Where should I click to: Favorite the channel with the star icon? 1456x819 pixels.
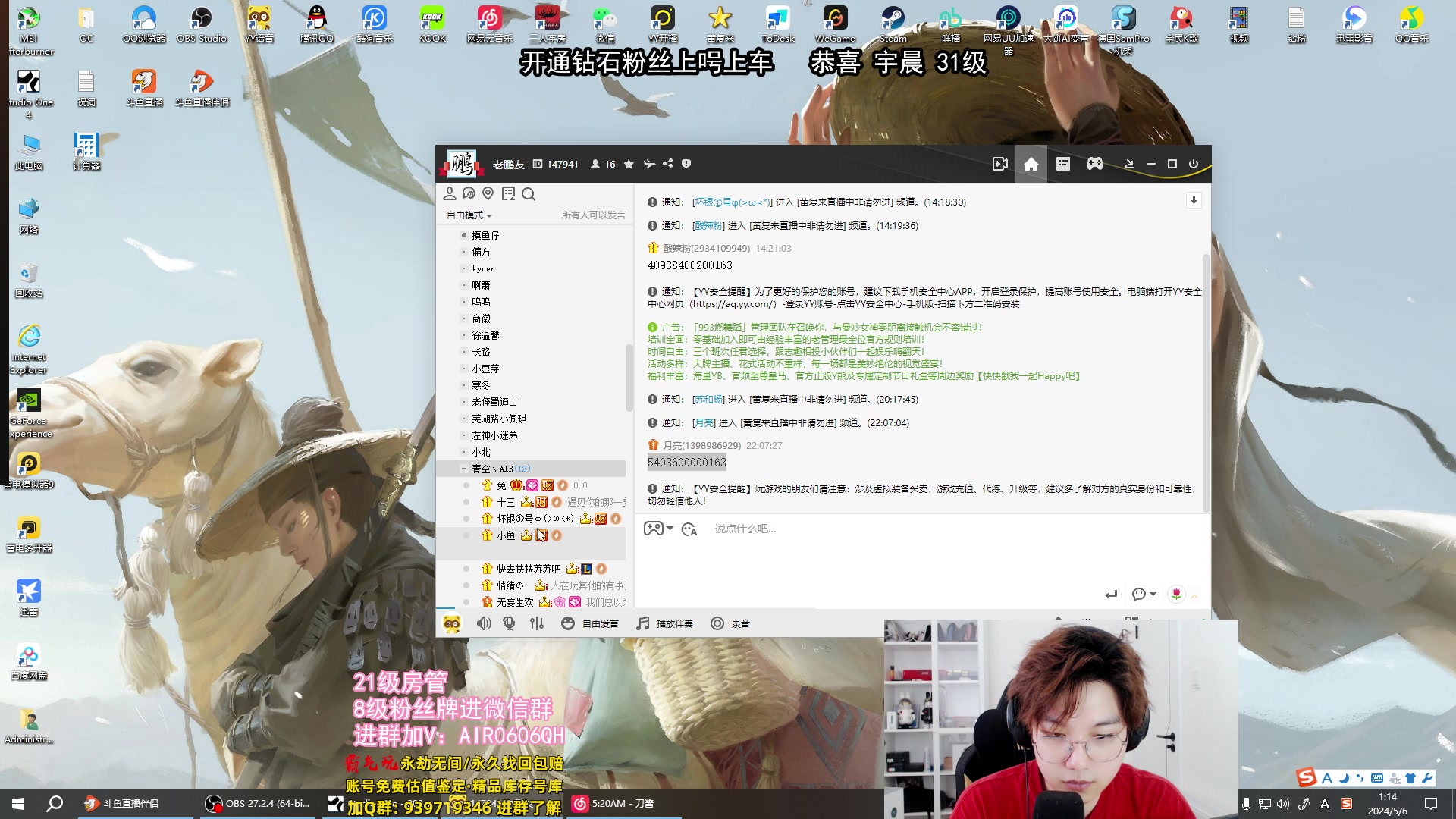[x=629, y=164]
